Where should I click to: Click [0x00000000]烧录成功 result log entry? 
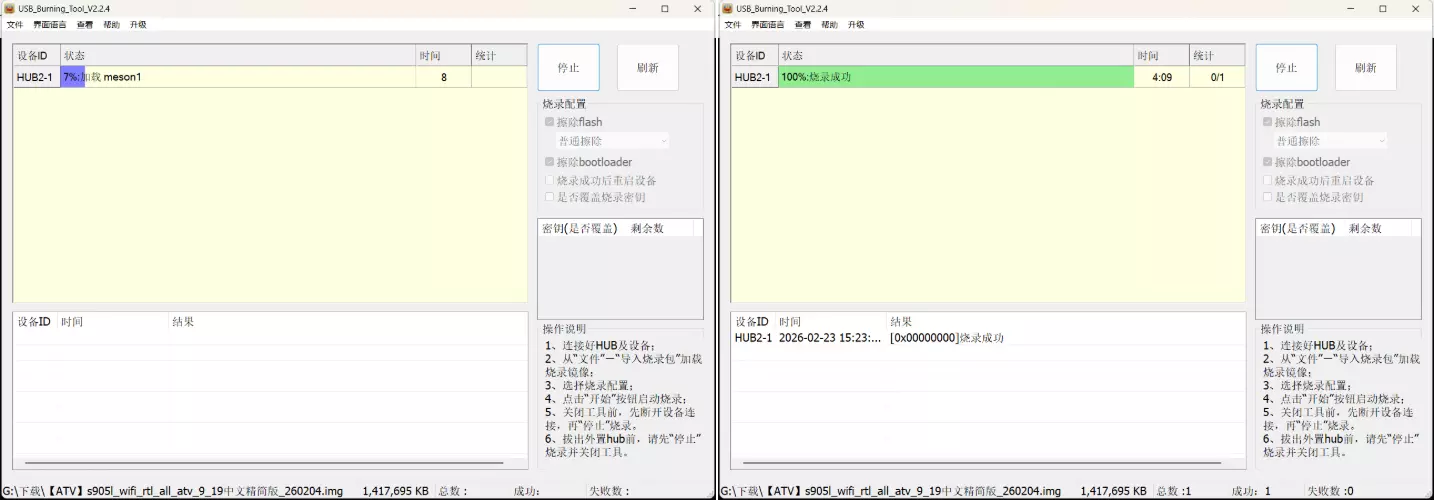click(947, 338)
